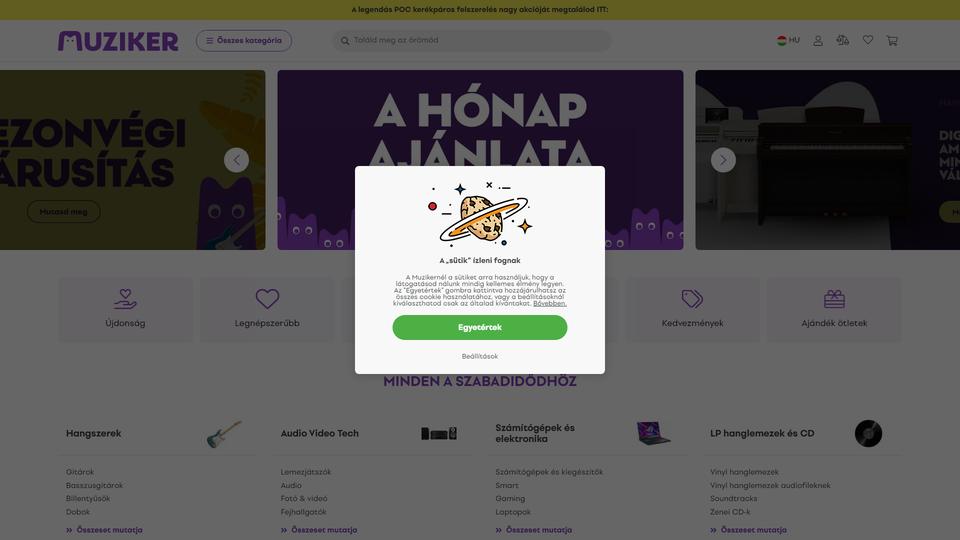The height and width of the screenshot is (540, 960).
Task: Open the user account icon
Action: coord(817,40)
